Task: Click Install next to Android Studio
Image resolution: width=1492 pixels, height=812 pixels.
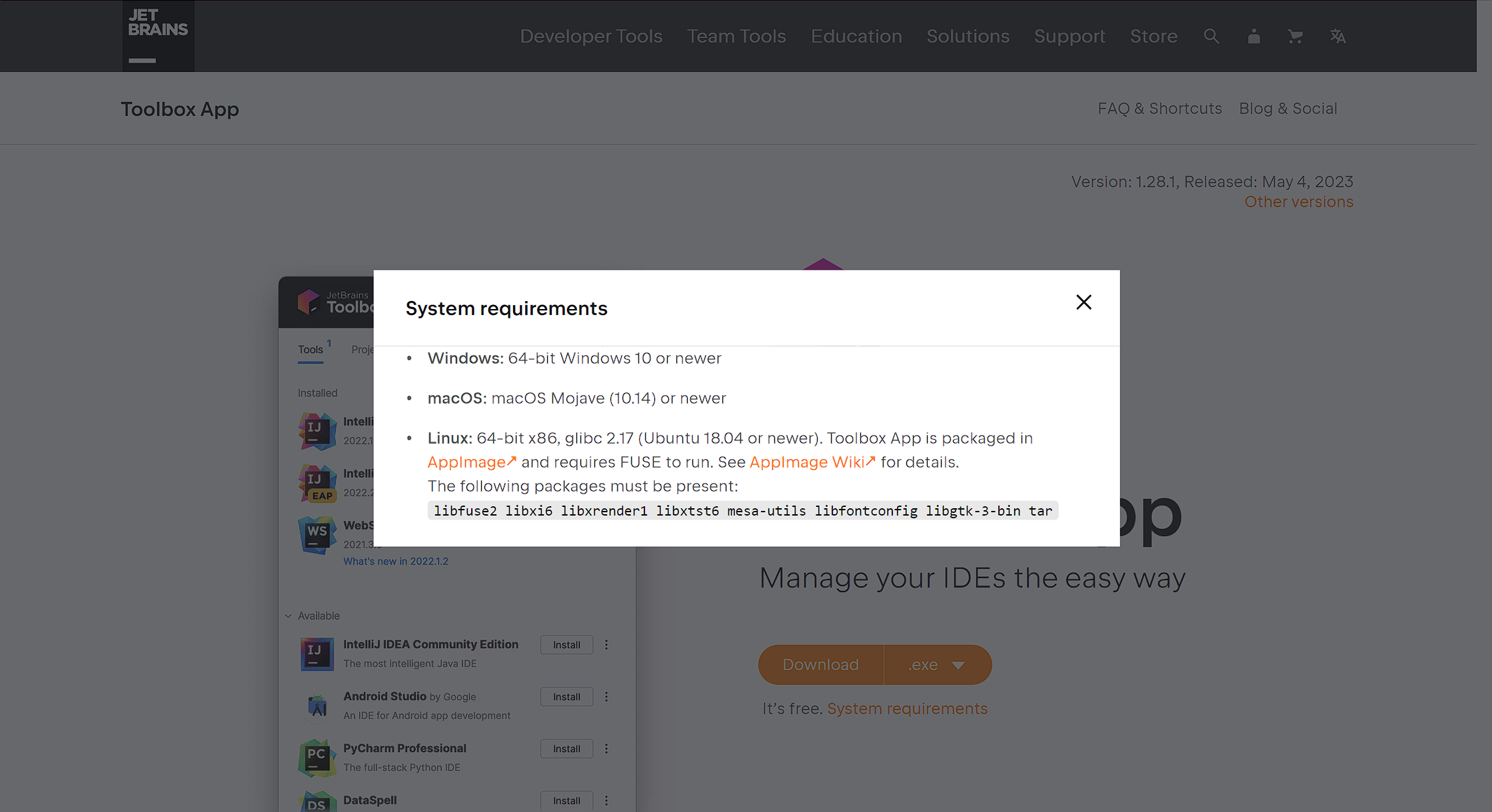Action: (x=566, y=696)
